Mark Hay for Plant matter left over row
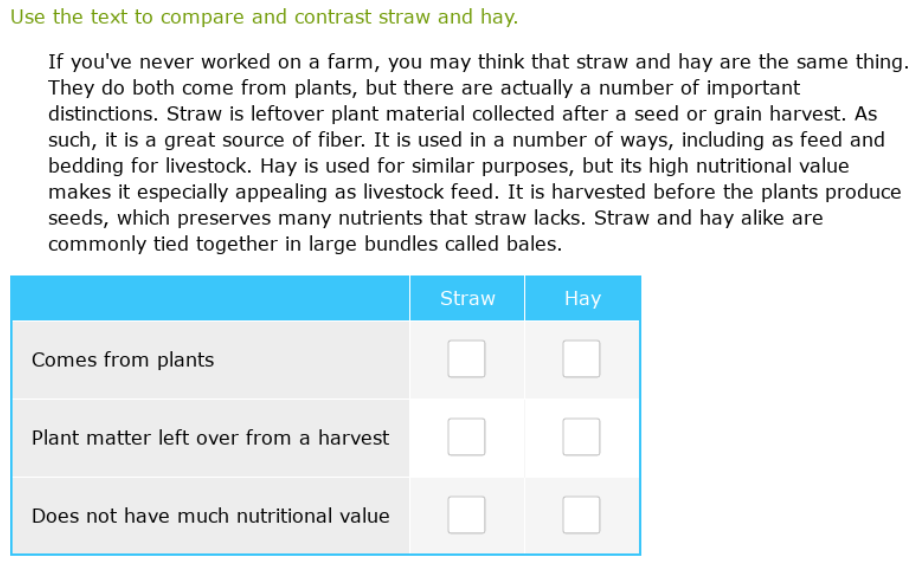 point(581,437)
